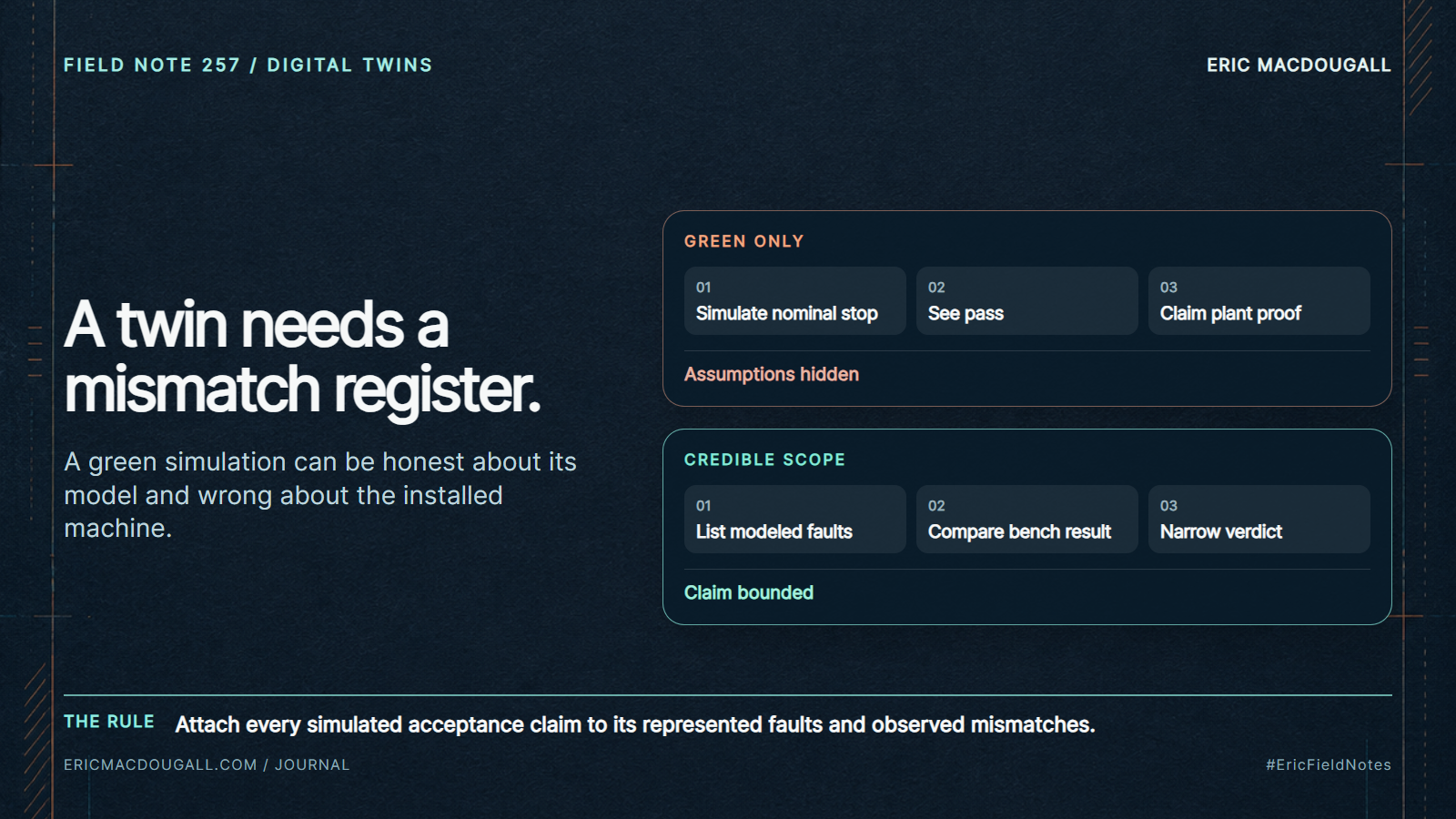Select the 'See pass' step card
The image size is (1456, 819).
coord(1026,300)
